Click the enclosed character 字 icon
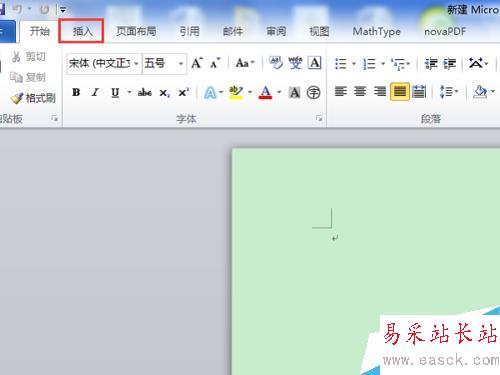 click(313, 92)
